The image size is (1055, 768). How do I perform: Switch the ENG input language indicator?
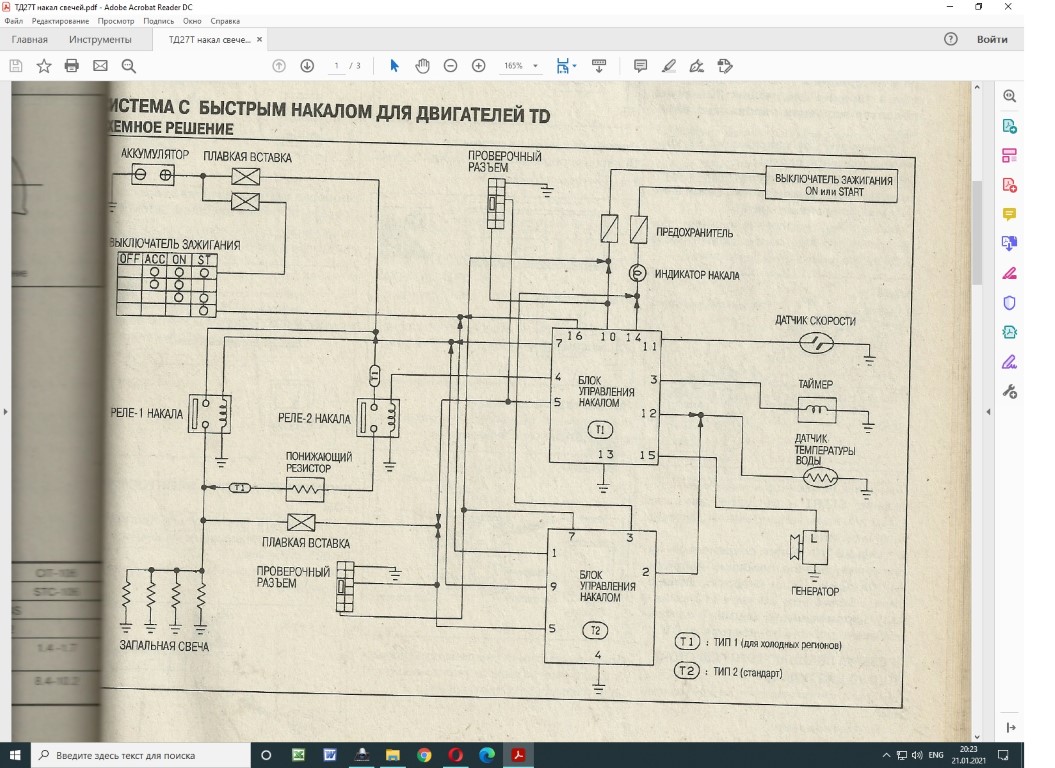click(x=936, y=755)
